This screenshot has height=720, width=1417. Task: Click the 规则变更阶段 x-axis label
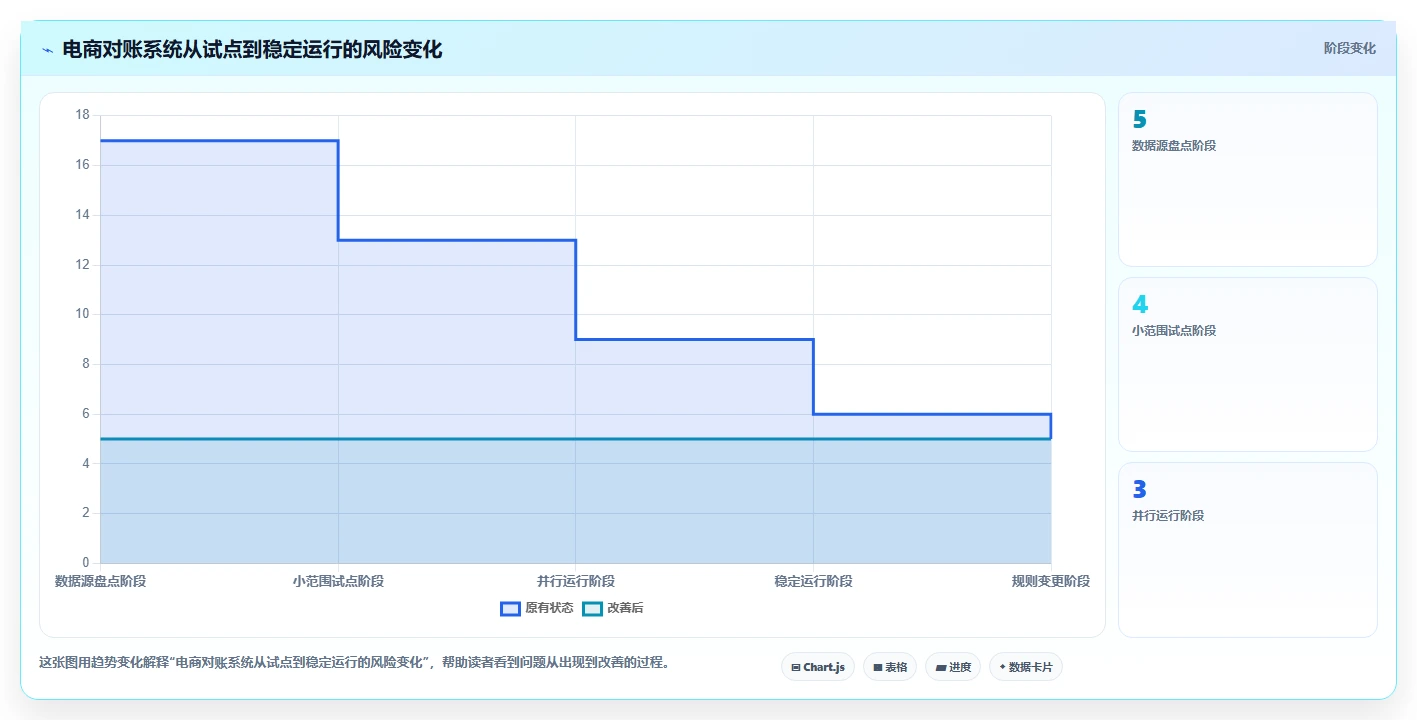(1051, 581)
